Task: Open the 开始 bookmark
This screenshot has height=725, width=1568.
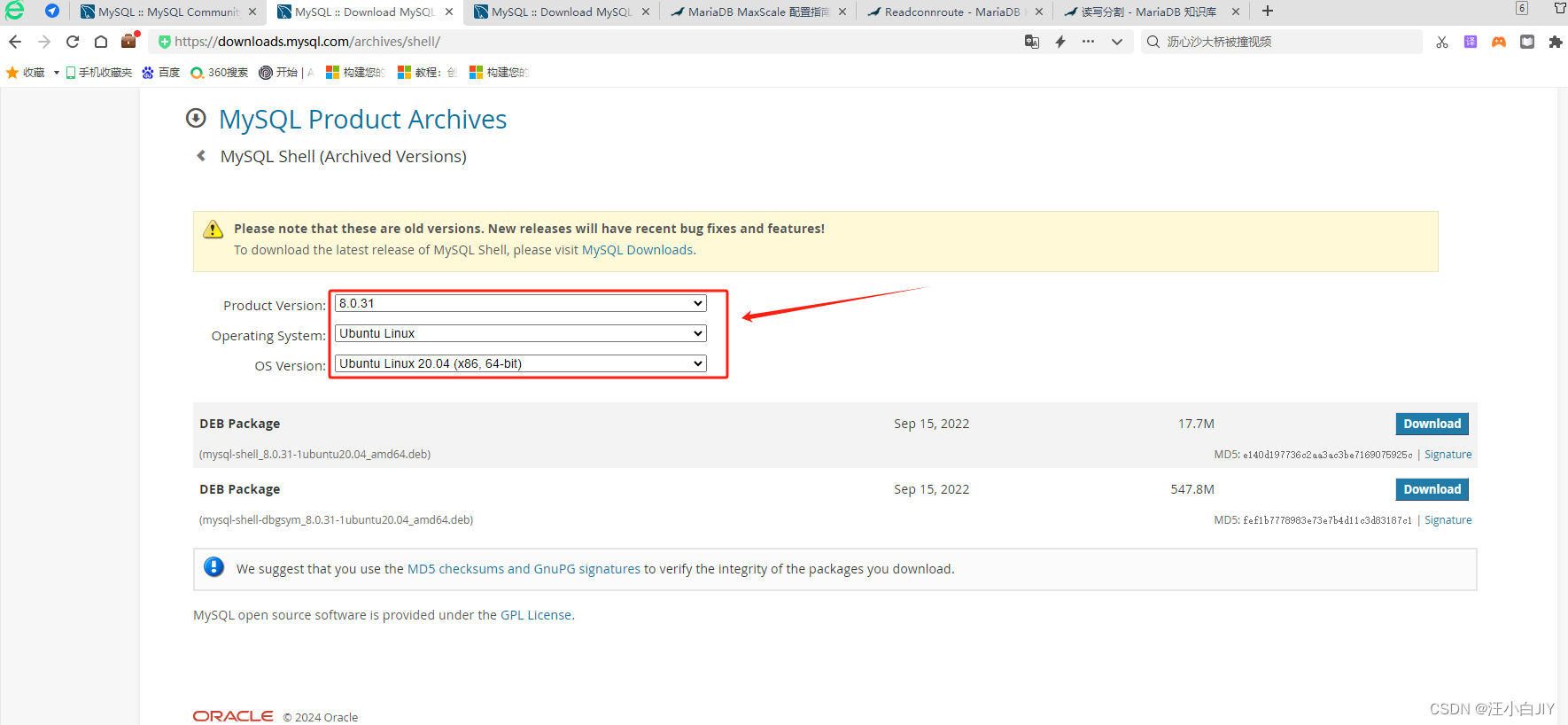Action: (x=286, y=73)
